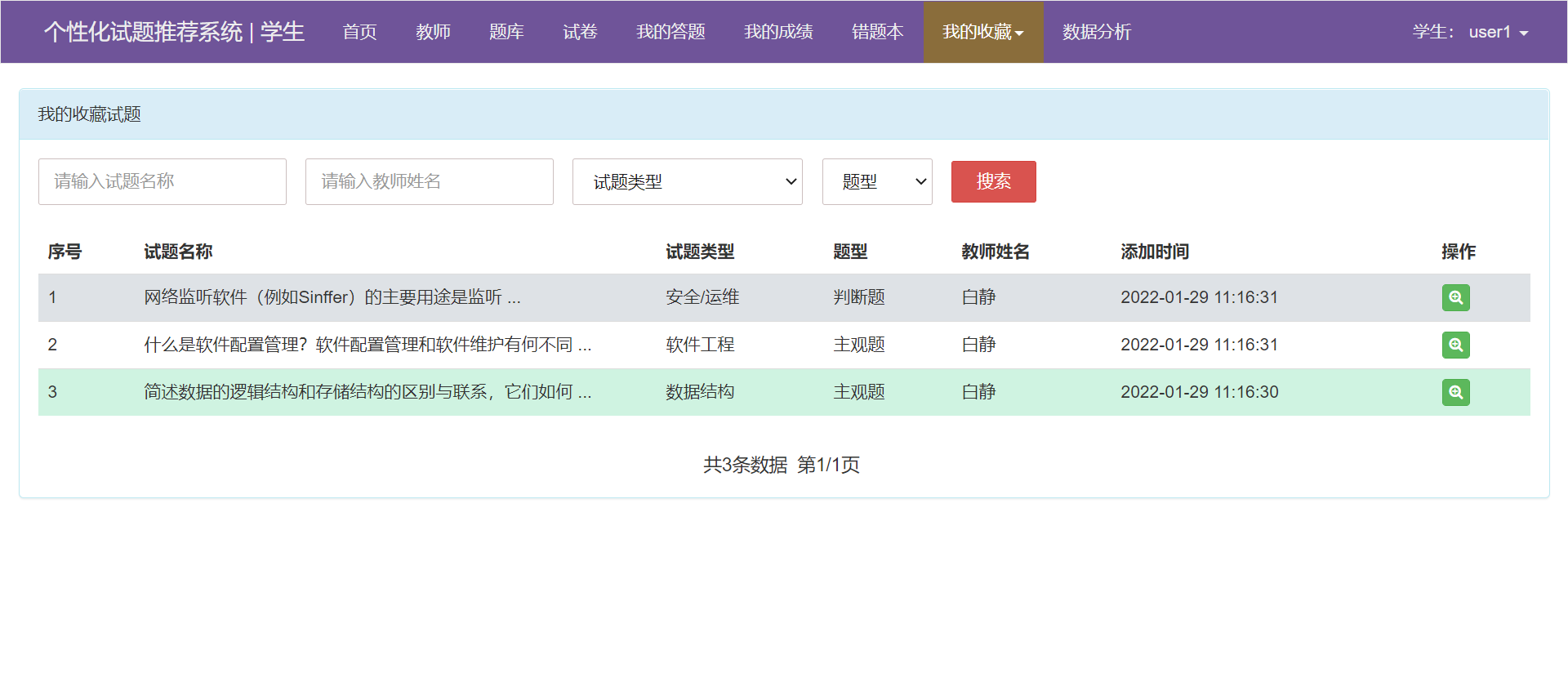Screen dimensions: 1568x673
Task: Open 我的答题 in the navbar
Action: [671, 32]
